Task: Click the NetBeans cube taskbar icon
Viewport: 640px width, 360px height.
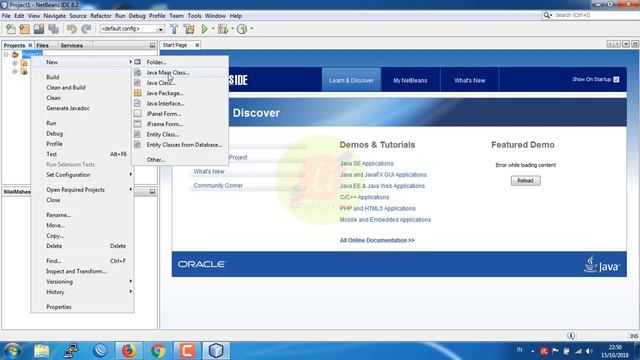Action: tap(216, 351)
